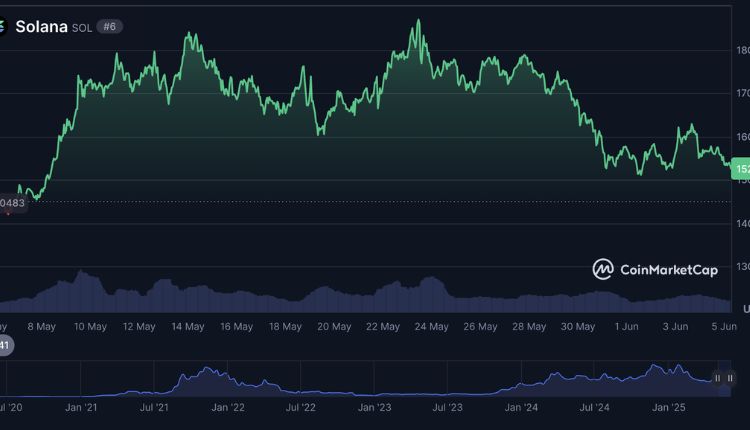This screenshot has width=750, height=430.
Task: Click the 41 badge below the chart
Action: tap(5, 345)
